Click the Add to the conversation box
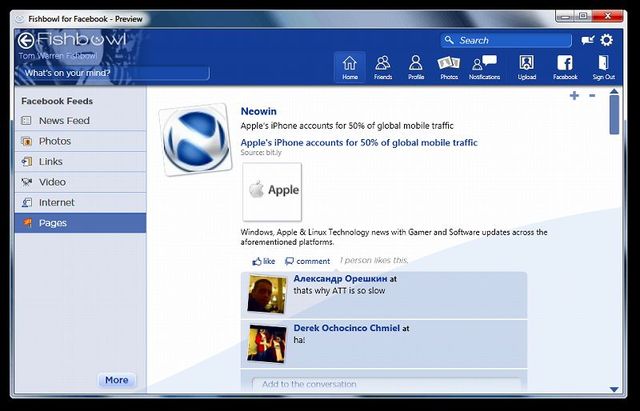 tap(387, 384)
